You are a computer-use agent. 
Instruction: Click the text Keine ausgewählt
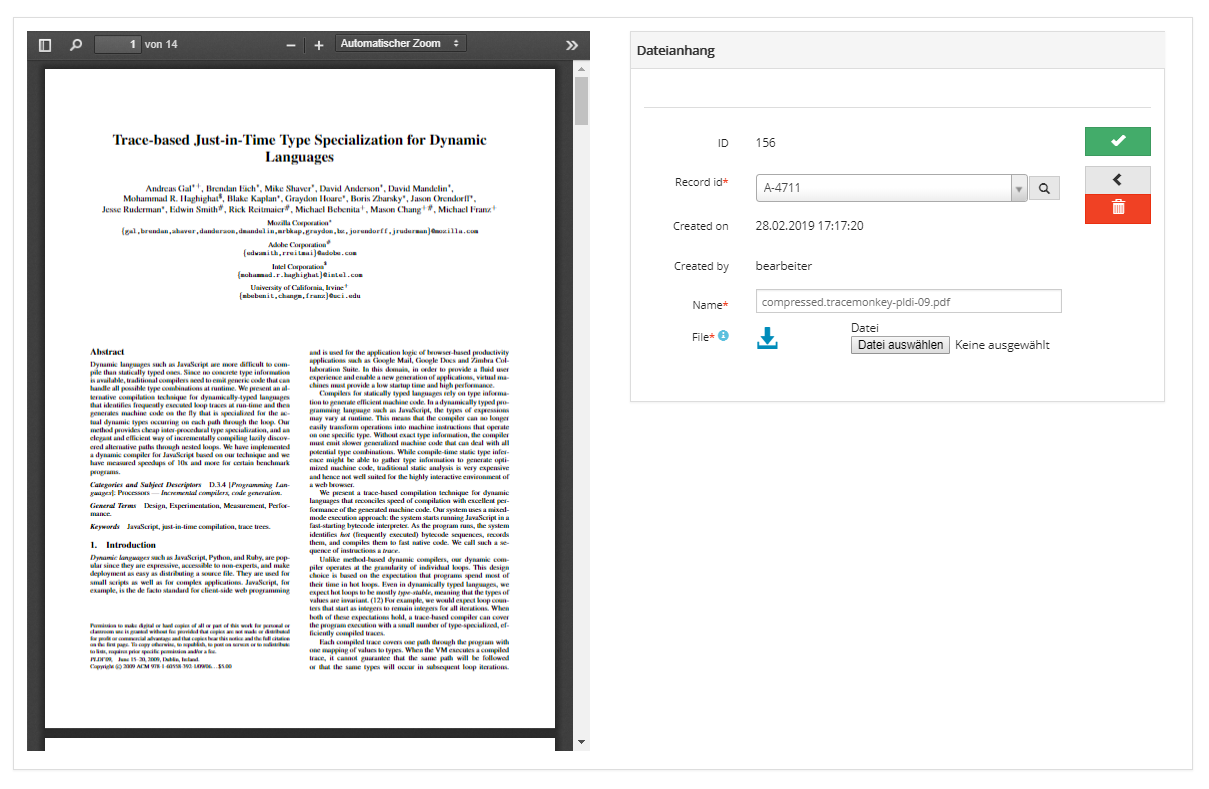coord(1002,345)
